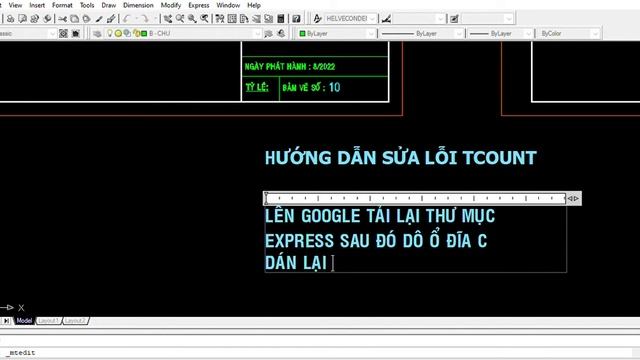The height and width of the screenshot is (360, 640).
Task: Switch to the Model tab
Action: tap(24, 321)
